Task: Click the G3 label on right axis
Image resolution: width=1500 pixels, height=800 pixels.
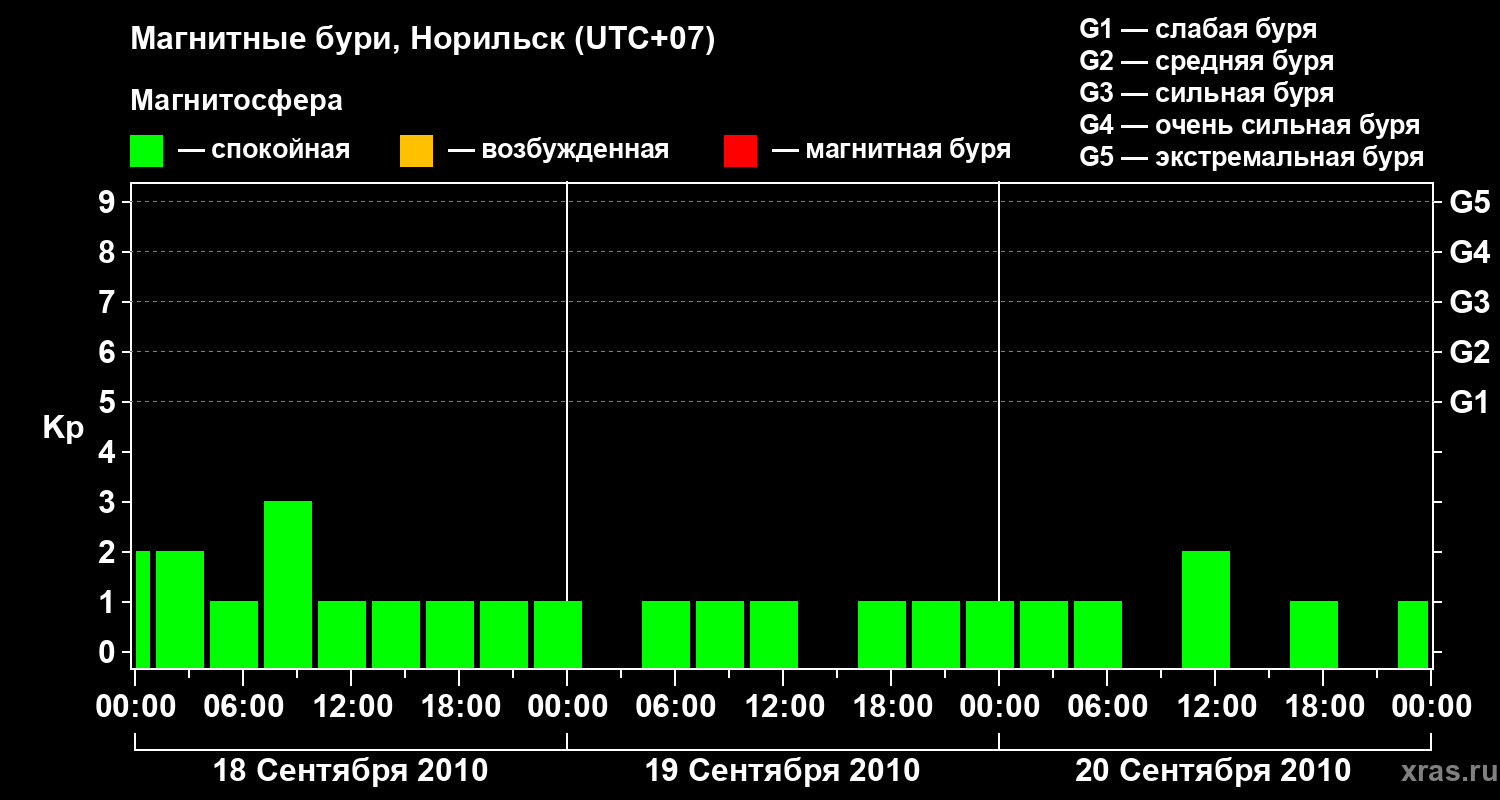Action: click(1470, 302)
